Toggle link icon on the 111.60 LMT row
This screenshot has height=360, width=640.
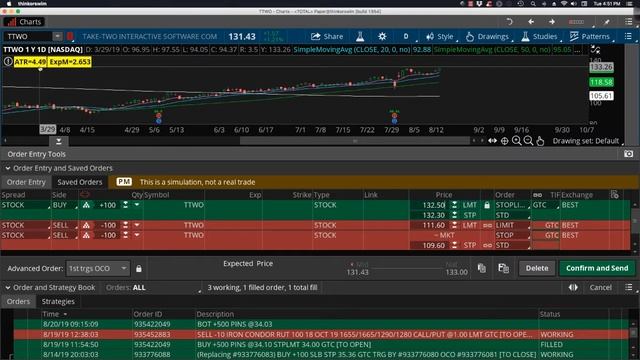(x=487, y=225)
